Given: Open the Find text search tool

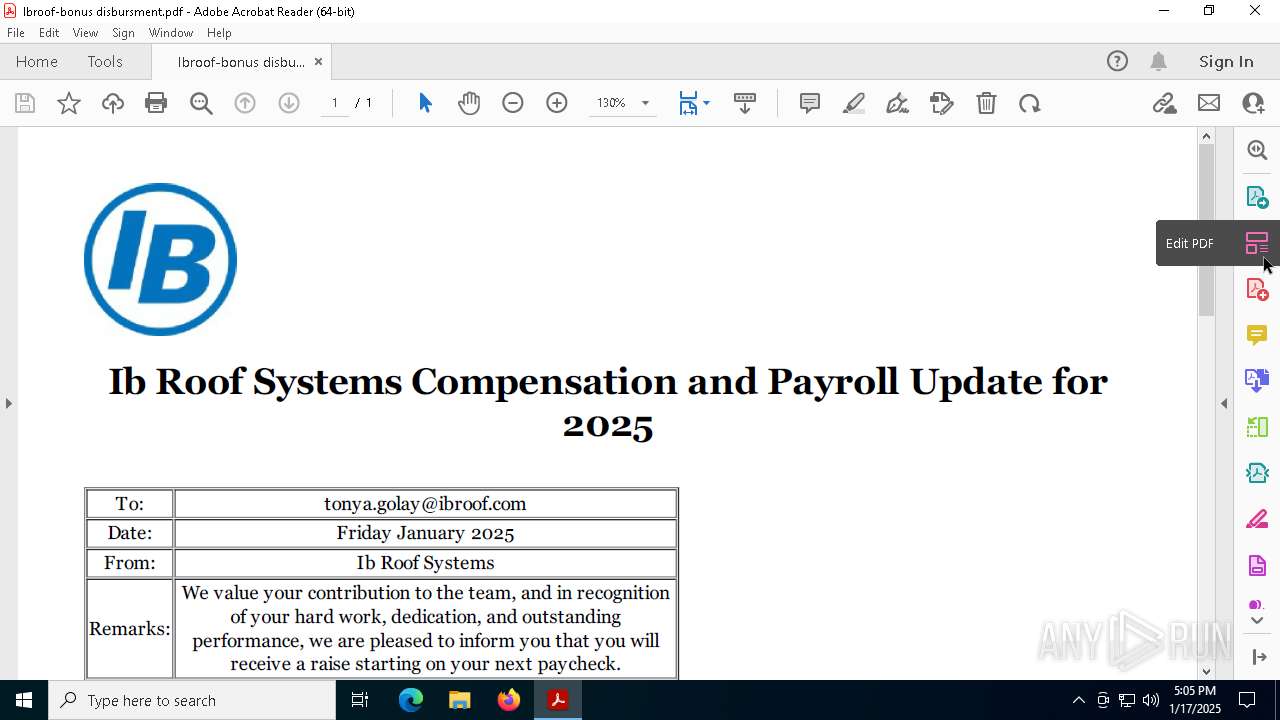Looking at the screenshot, I should 201,103.
